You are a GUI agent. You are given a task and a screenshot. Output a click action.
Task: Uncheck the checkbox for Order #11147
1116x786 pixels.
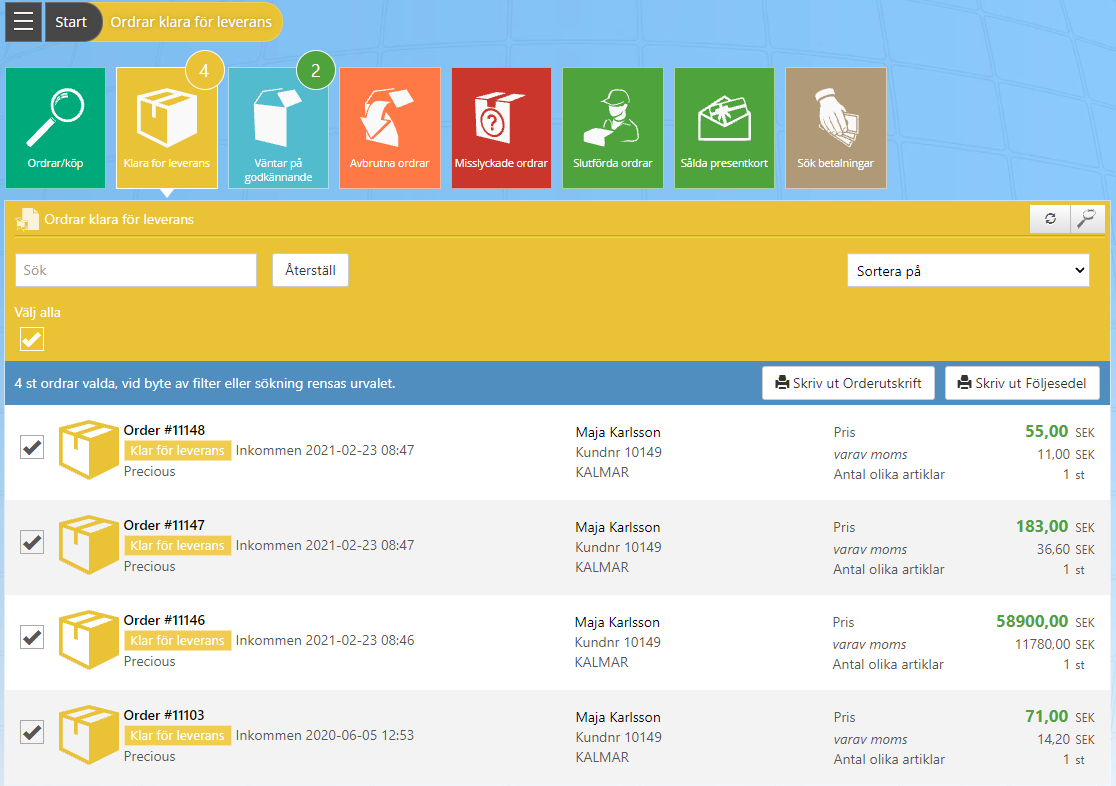coord(32,543)
